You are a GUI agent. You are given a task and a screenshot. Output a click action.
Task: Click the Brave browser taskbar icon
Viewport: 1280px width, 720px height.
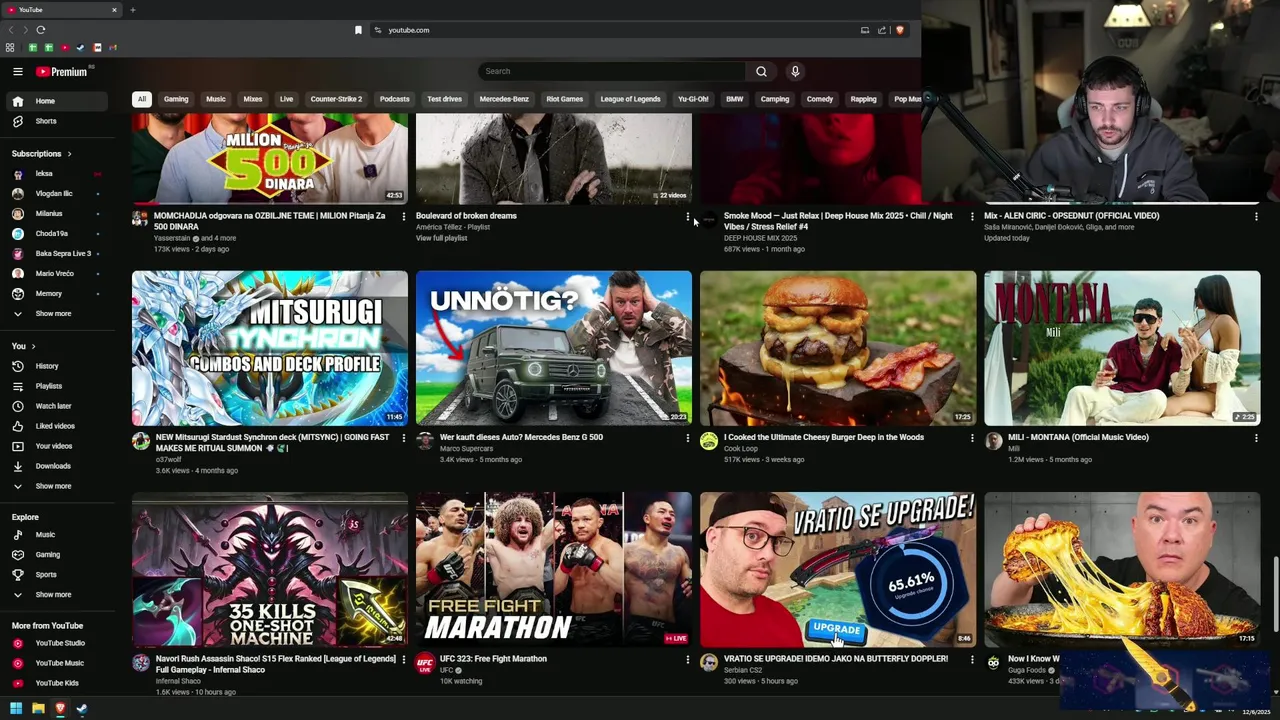point(60,709)
